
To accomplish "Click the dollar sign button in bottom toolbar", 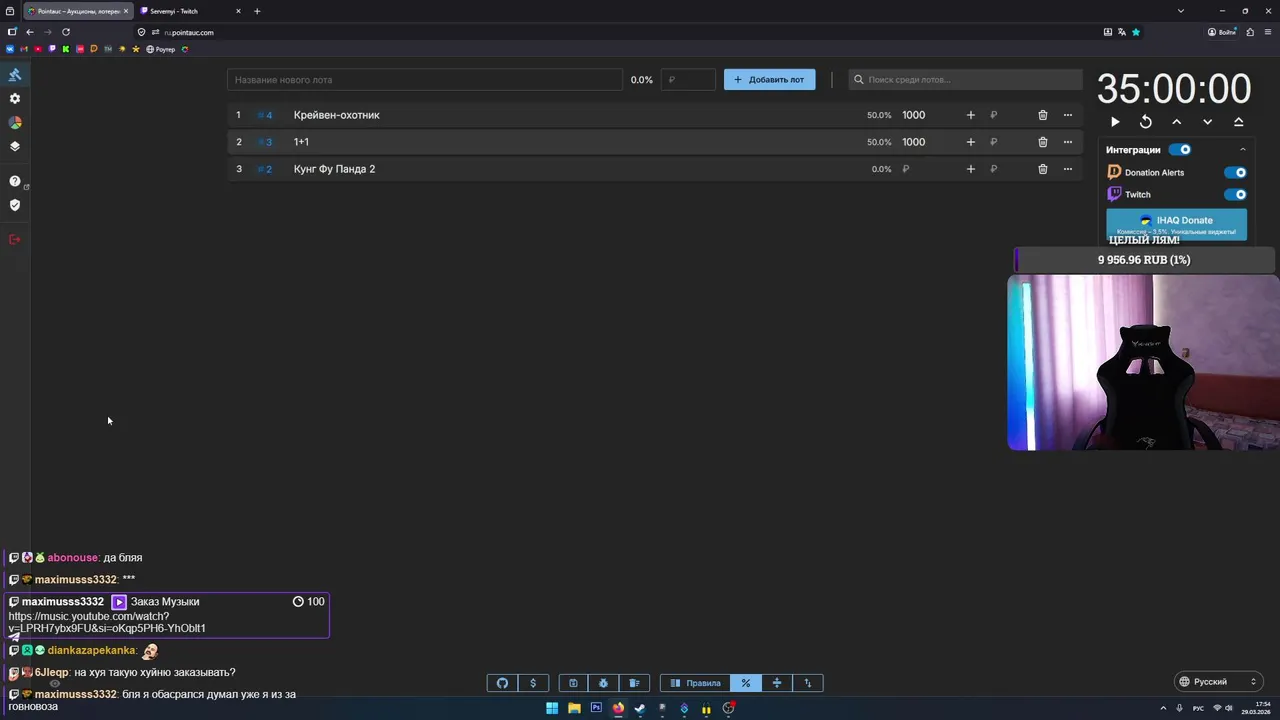I will (x=533, y=683).
